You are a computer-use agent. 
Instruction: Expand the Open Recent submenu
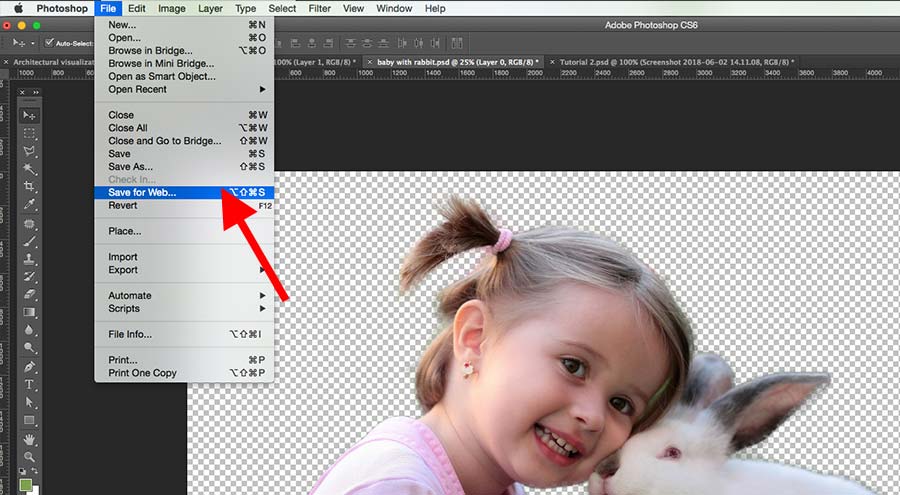[185, 89]
